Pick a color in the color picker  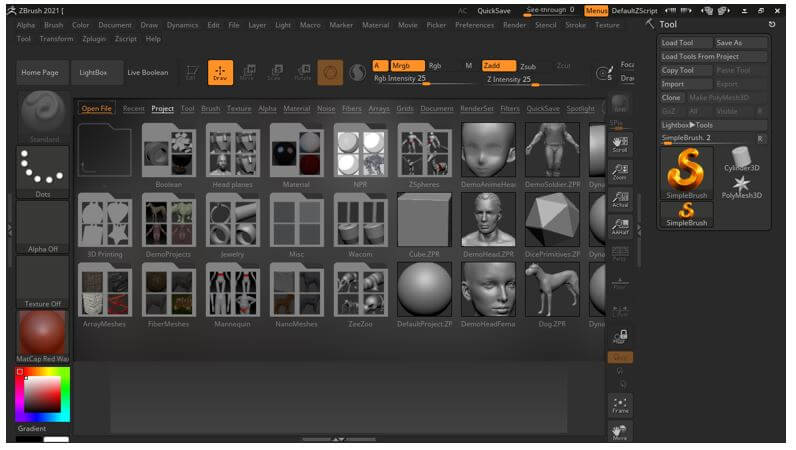coord(43,395)
